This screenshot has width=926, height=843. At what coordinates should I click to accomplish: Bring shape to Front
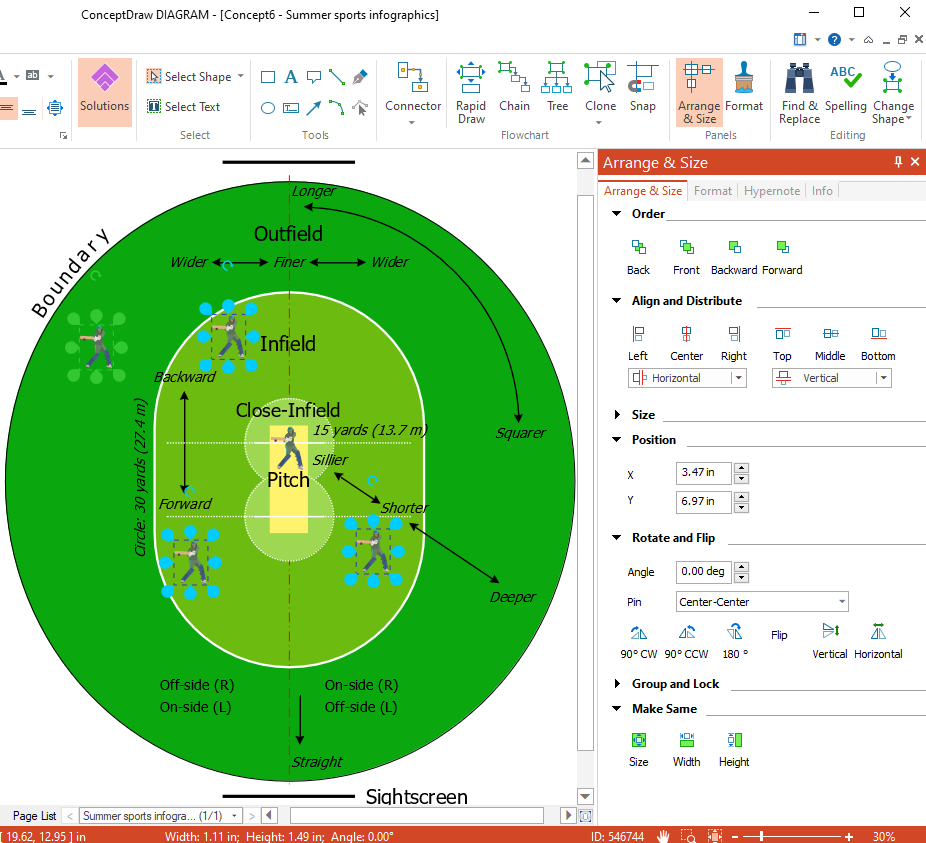(686, 257)
